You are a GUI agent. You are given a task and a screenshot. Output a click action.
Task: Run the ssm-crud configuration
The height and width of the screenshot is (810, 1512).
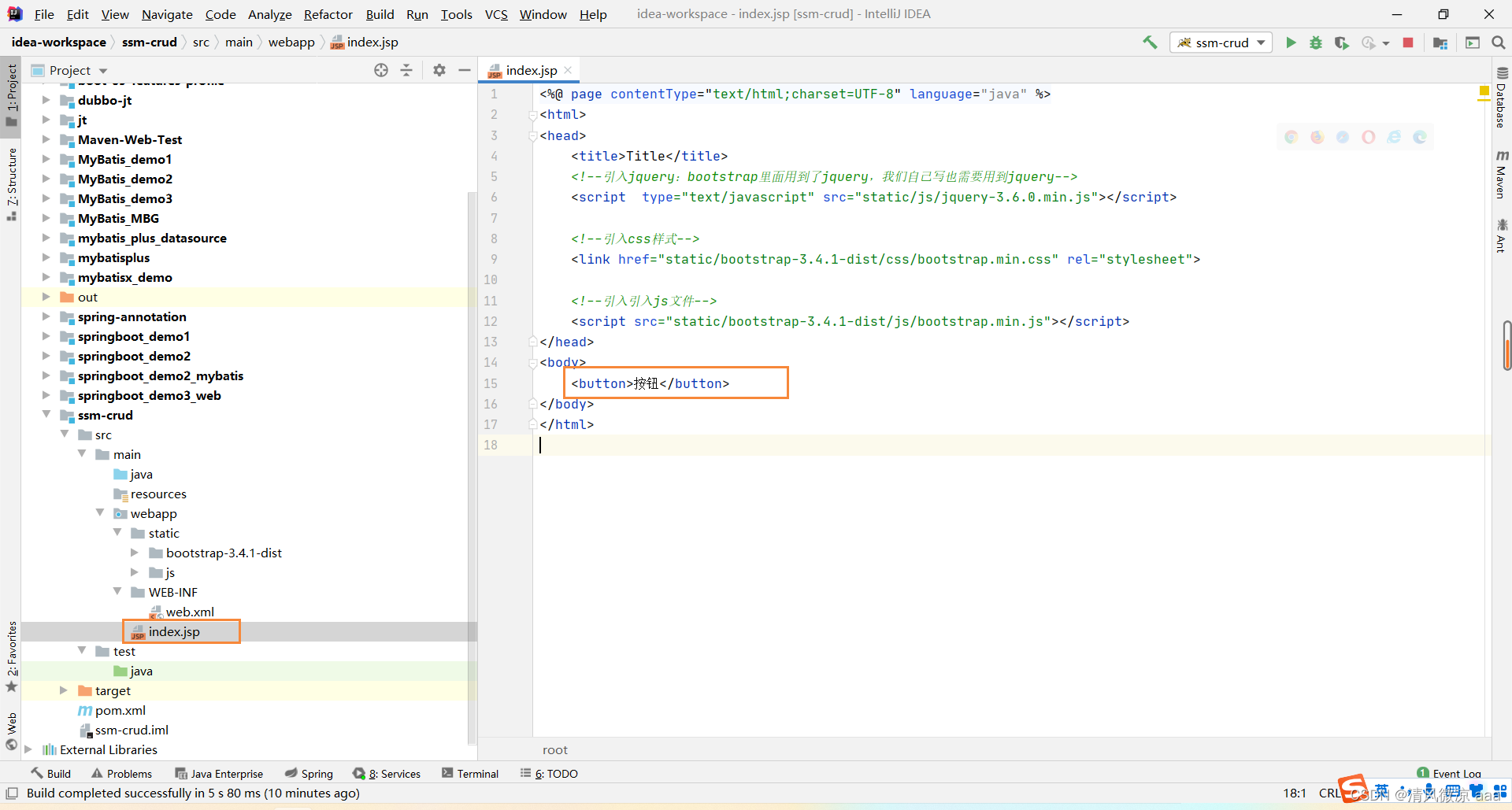(x=1291, y=43)
